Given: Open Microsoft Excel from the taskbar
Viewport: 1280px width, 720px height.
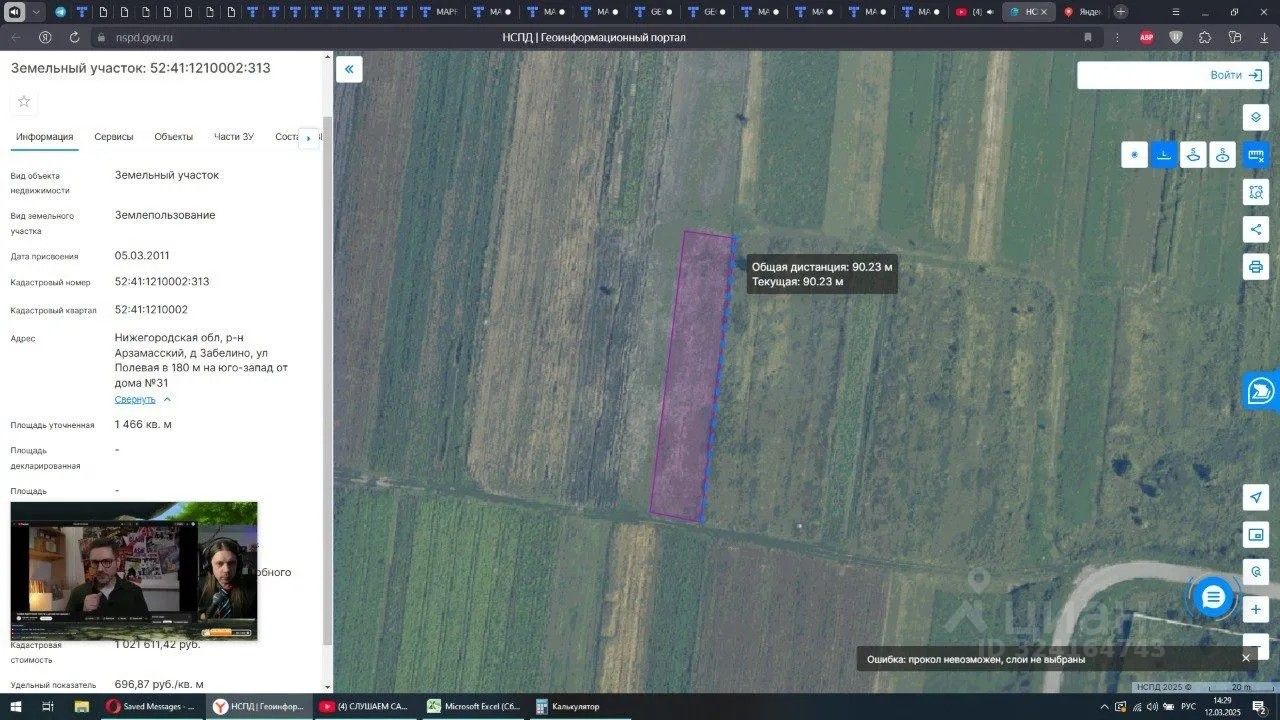Looking at the screenshot, I should pyautogui.click(x=473, y=706).
